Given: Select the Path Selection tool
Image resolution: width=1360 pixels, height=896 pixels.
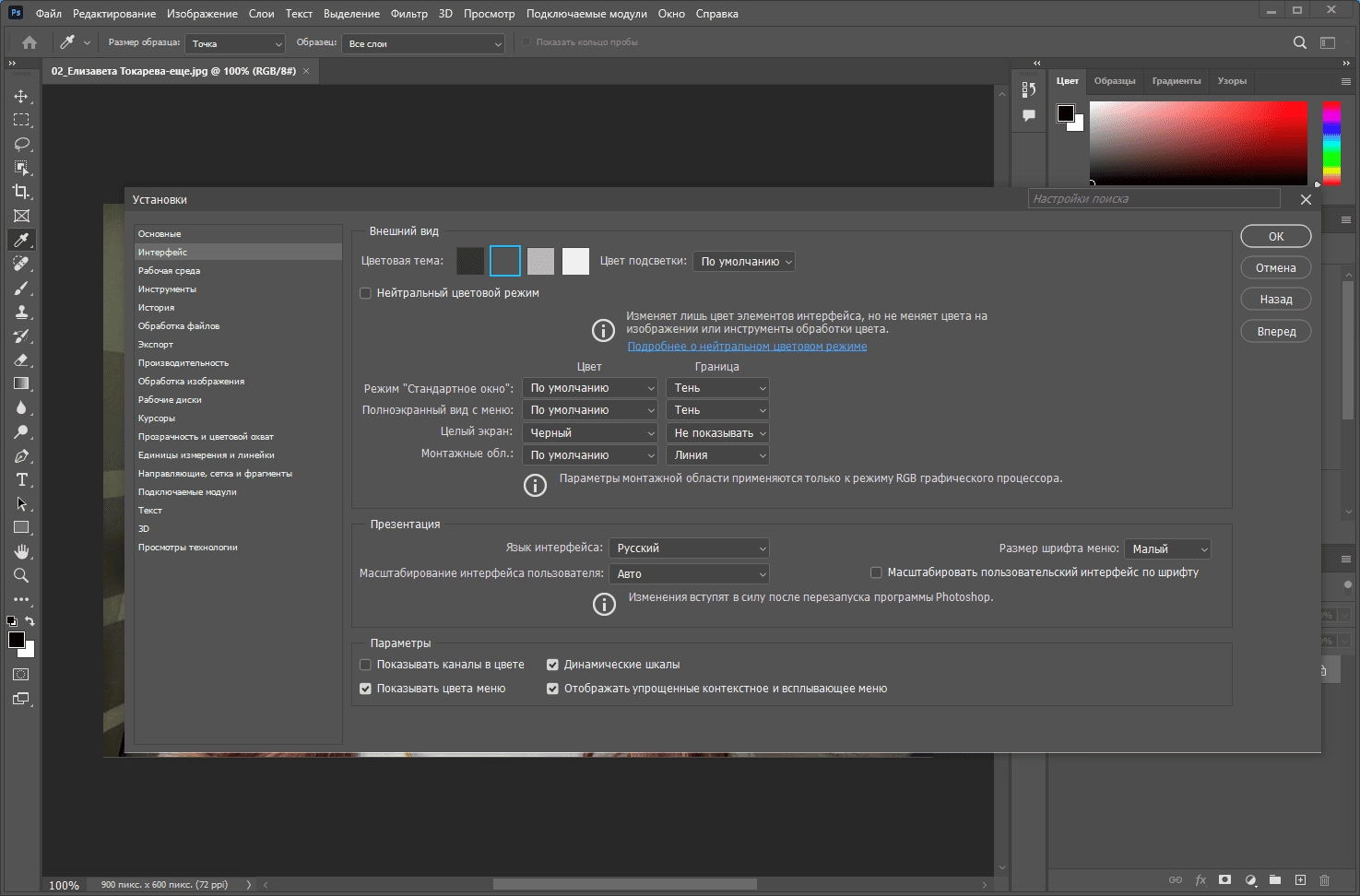Looking at the screenshot, I should click(x=21, y=504).
